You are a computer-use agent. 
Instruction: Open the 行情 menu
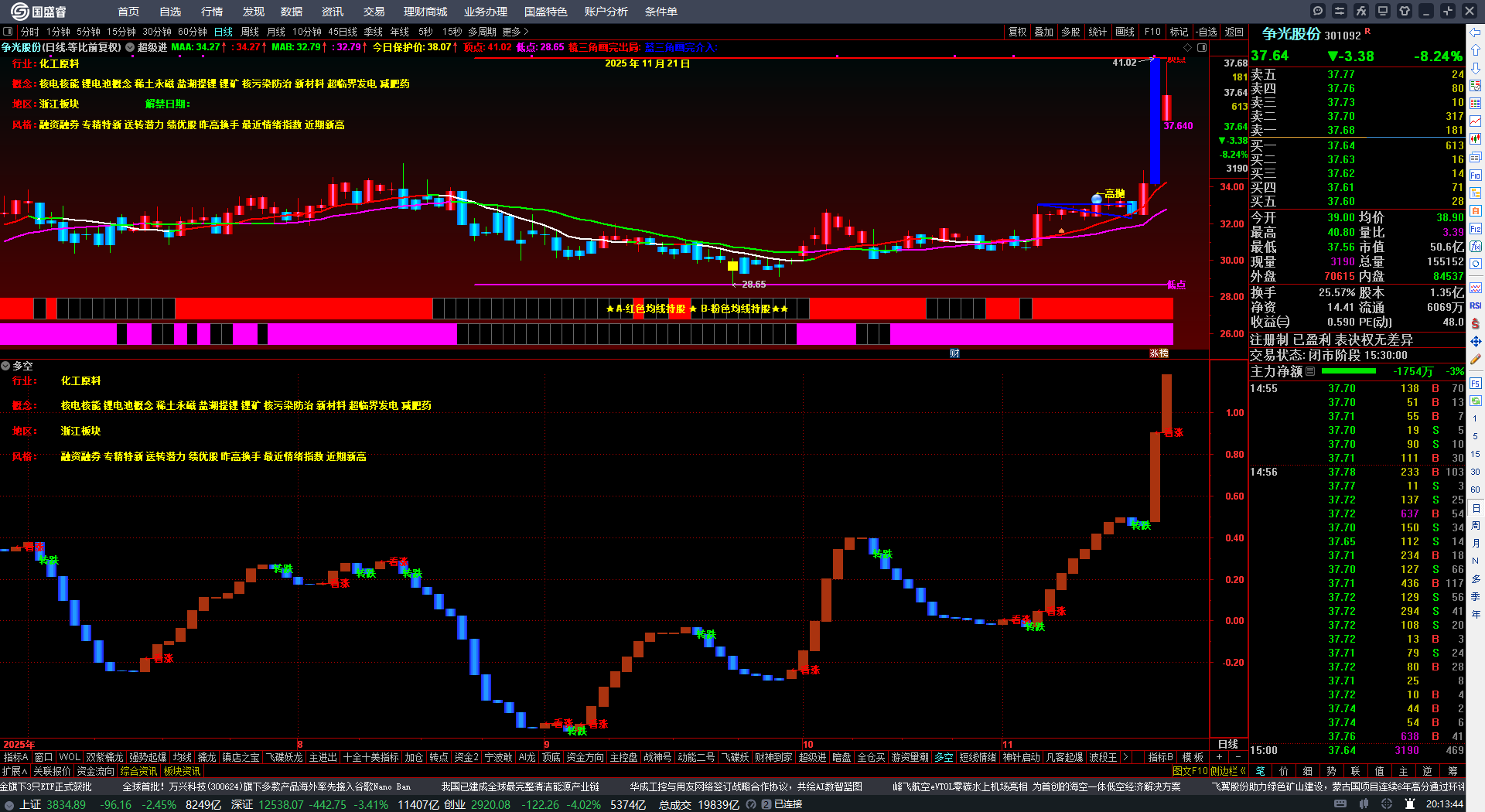pos(212,12)
